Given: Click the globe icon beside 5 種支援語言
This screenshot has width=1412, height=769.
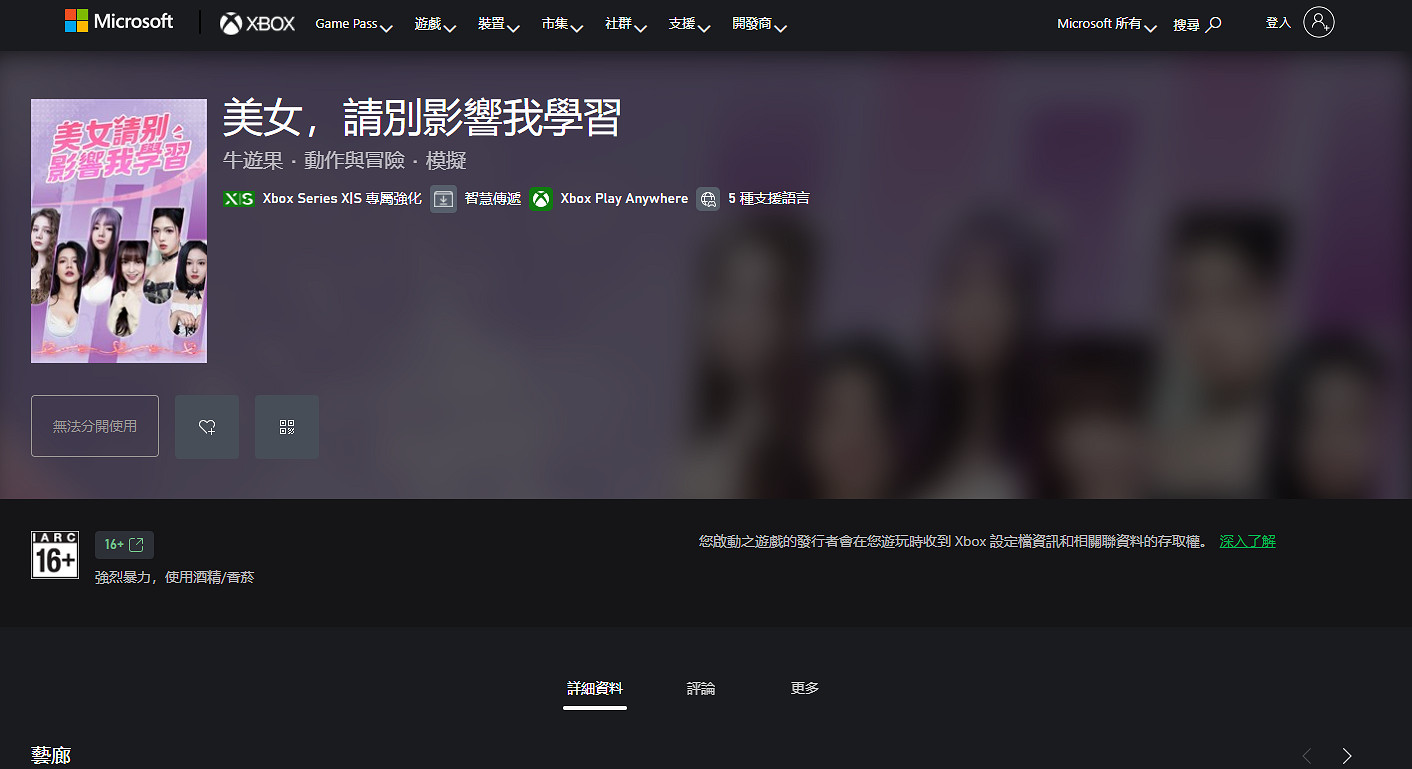Looking at the screenshot, I should (x=708, y=199).
